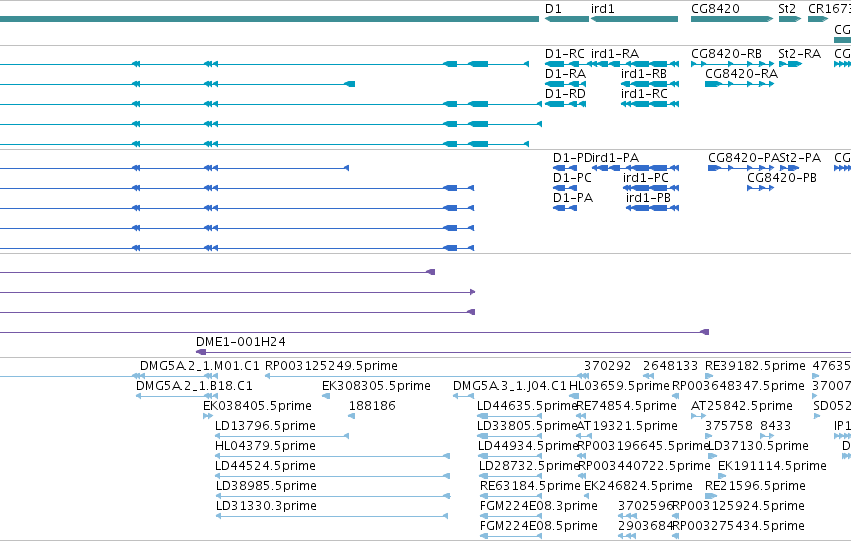The width and height of the screenshot is (851, 541).
Task: Select the EK038405.5prime EST
Action: point(208,416)
